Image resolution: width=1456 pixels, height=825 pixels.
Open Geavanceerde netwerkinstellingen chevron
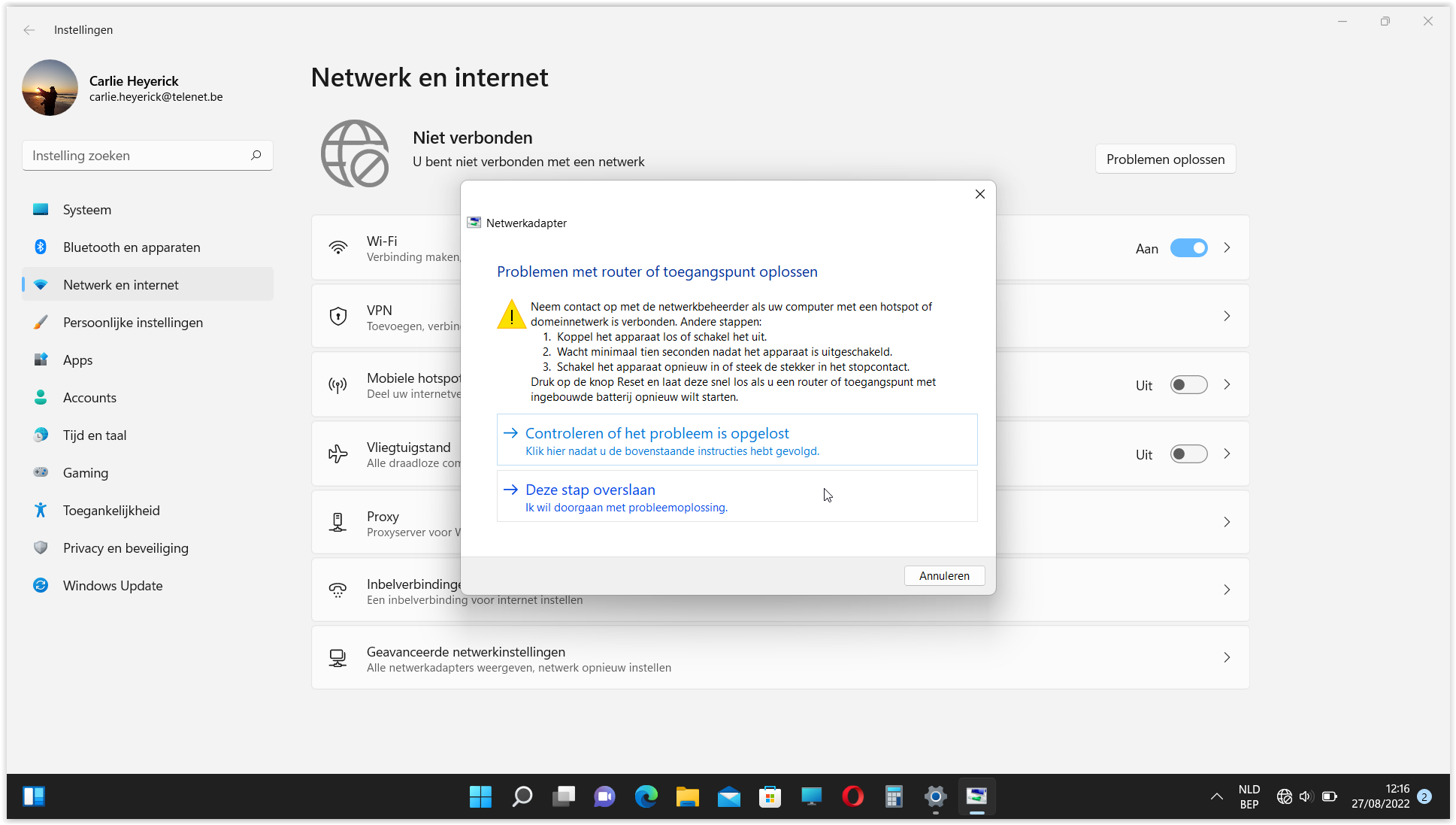(x=1227, y=658)
